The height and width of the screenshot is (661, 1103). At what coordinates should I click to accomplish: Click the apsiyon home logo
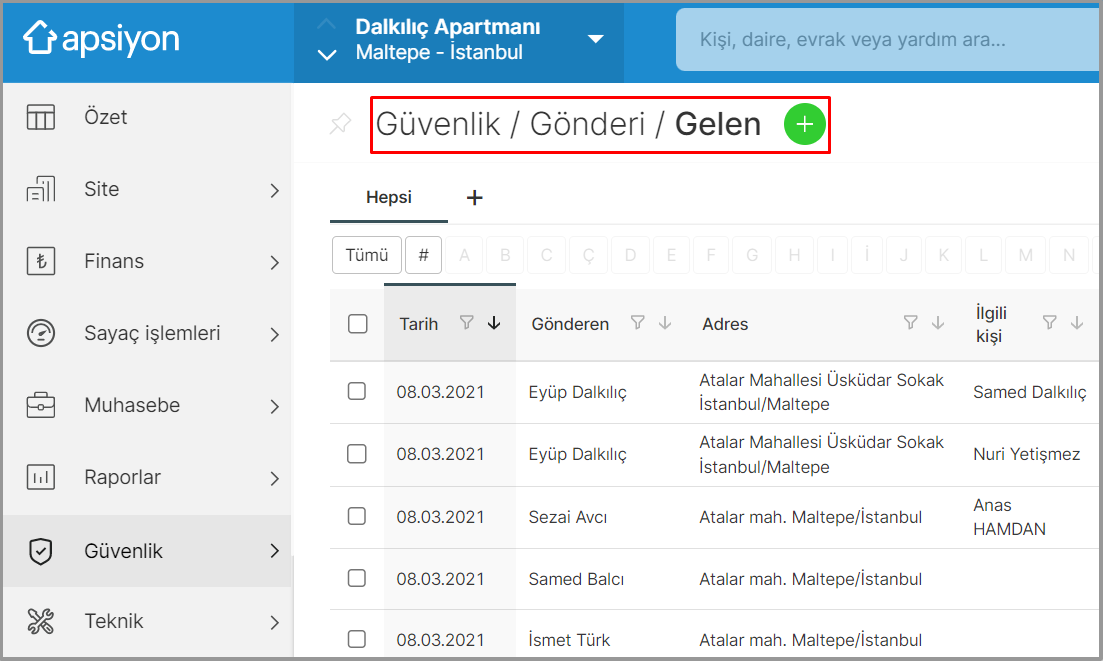(x=101, y=38)
